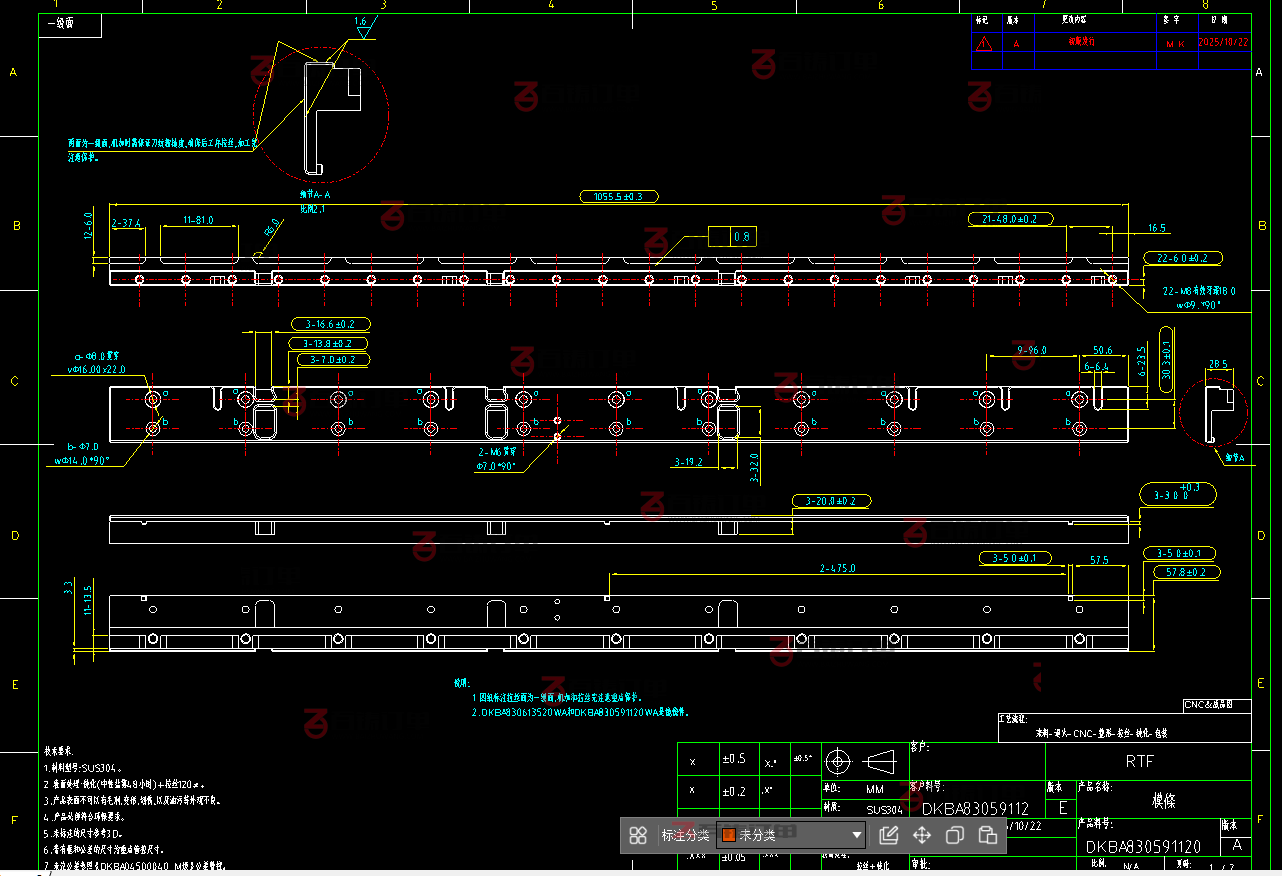This screenshot has height=876, width=1282.
Task: Select the 1055.5 ±0.3 overall length dimension
Action: tap(619, 197)
